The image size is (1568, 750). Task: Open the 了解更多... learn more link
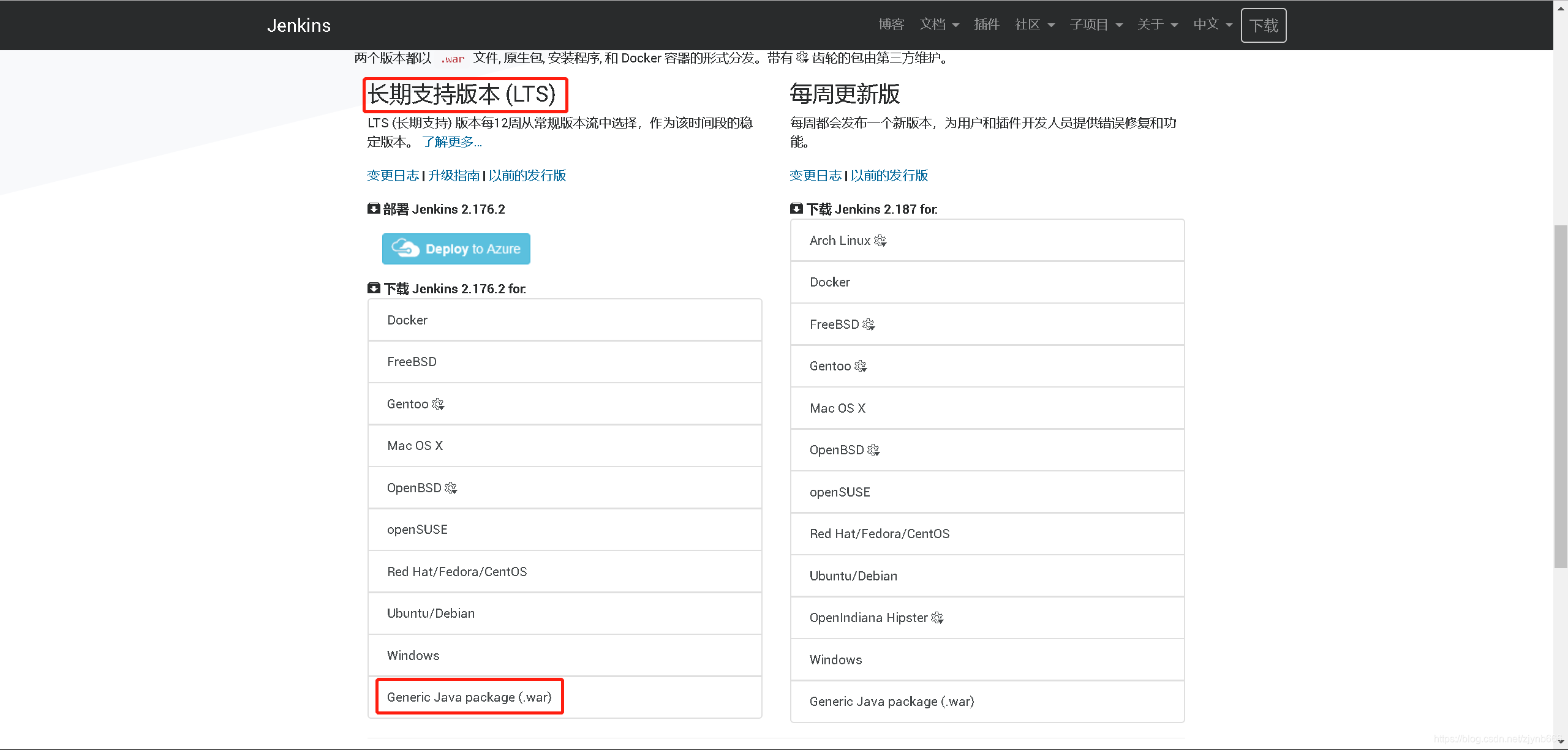pyautogui.click(x=452, y=142)
